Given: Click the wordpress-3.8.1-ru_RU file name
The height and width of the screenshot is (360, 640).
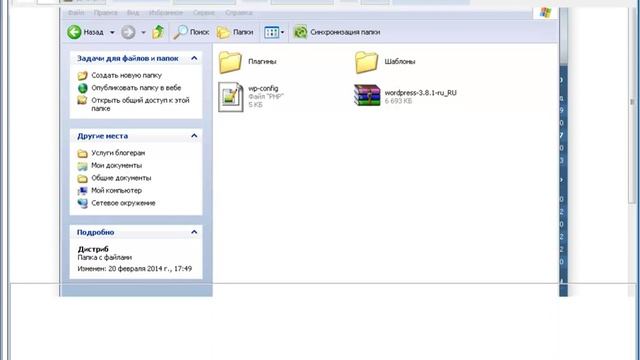Looking at the screenshot, I should [x=420, y=93].
